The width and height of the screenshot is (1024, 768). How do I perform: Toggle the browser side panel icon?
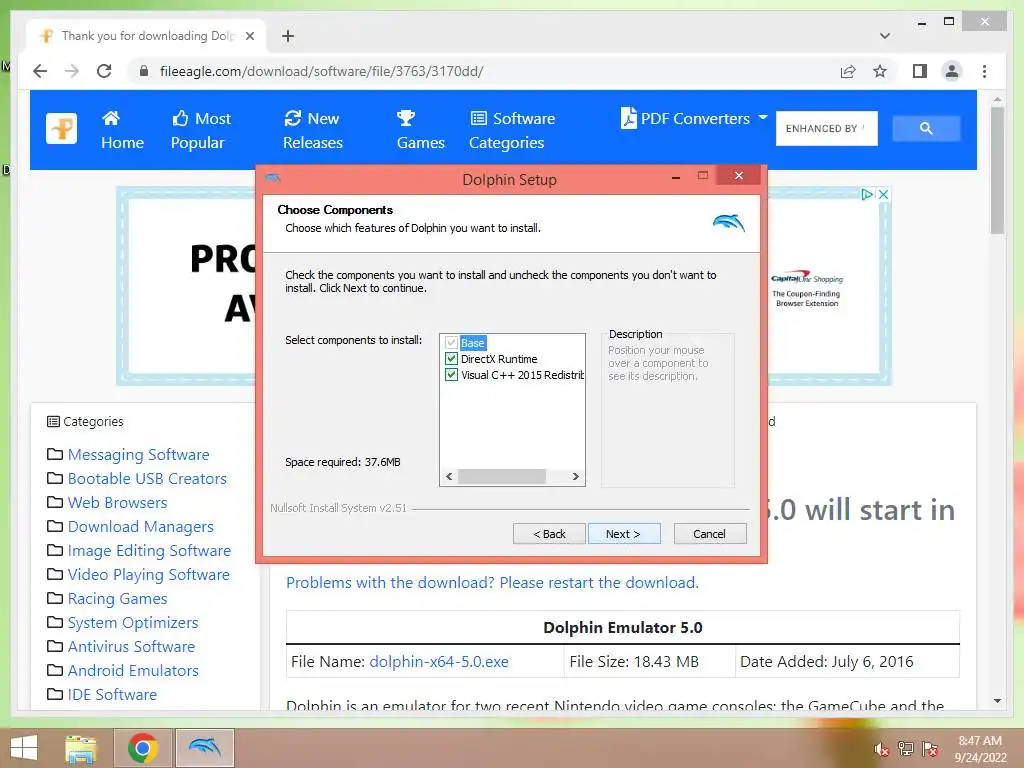point(920,71)
